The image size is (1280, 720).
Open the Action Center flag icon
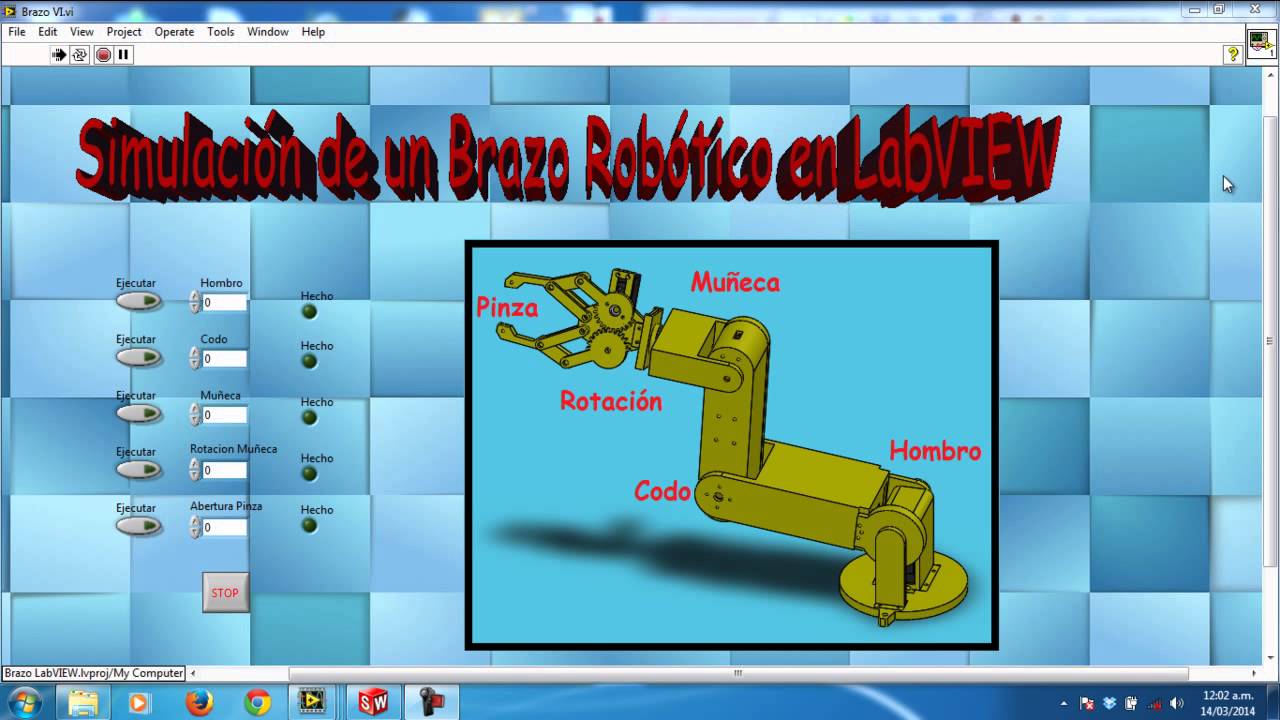(x=1087, y=704)
